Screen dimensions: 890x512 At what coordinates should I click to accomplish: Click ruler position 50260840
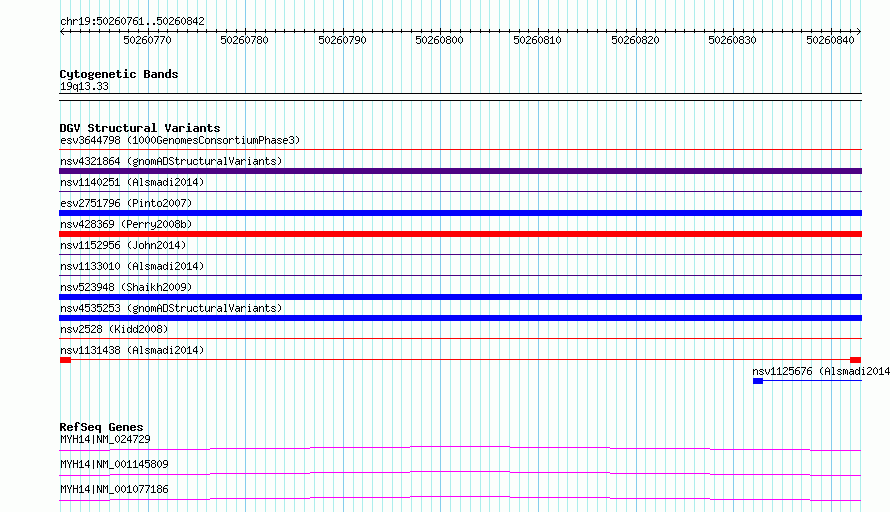[830, 40]
